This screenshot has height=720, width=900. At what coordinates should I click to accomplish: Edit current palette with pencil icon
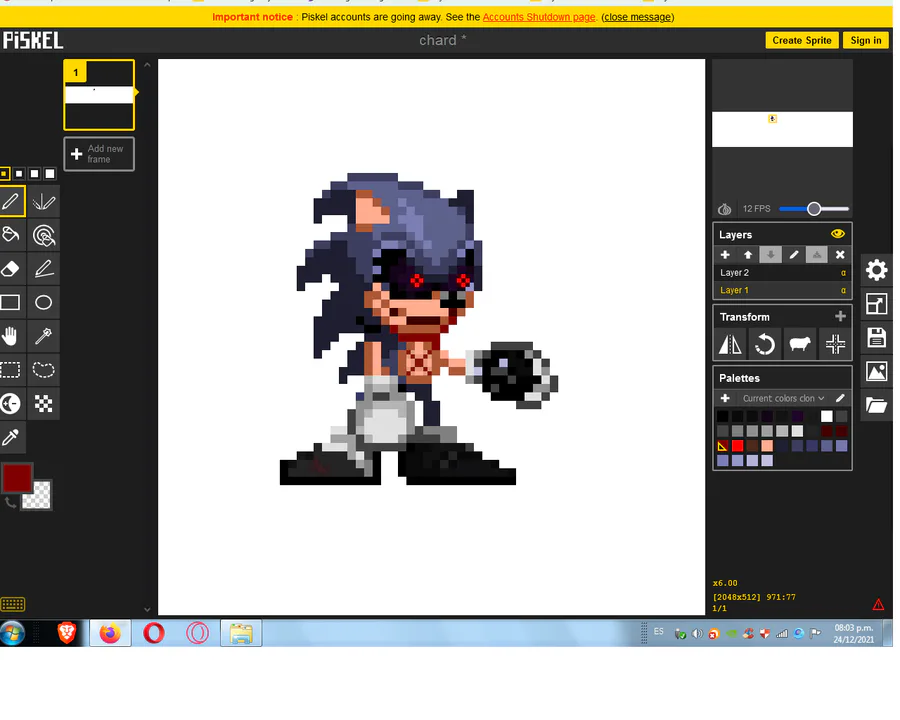[x=840, y=398]
